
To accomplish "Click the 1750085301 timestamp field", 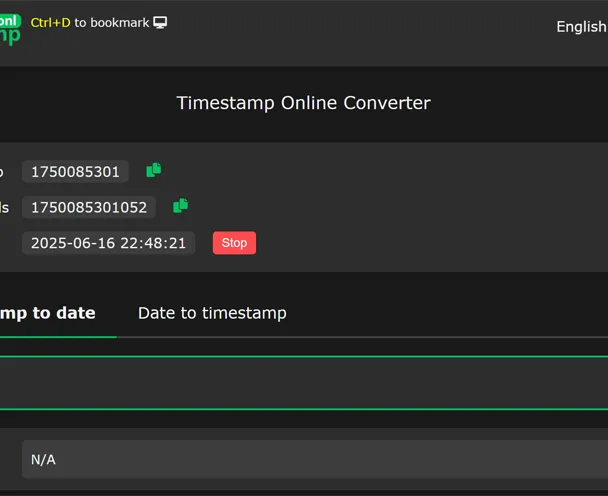I will pyautogui.click(x=75, y=171).
